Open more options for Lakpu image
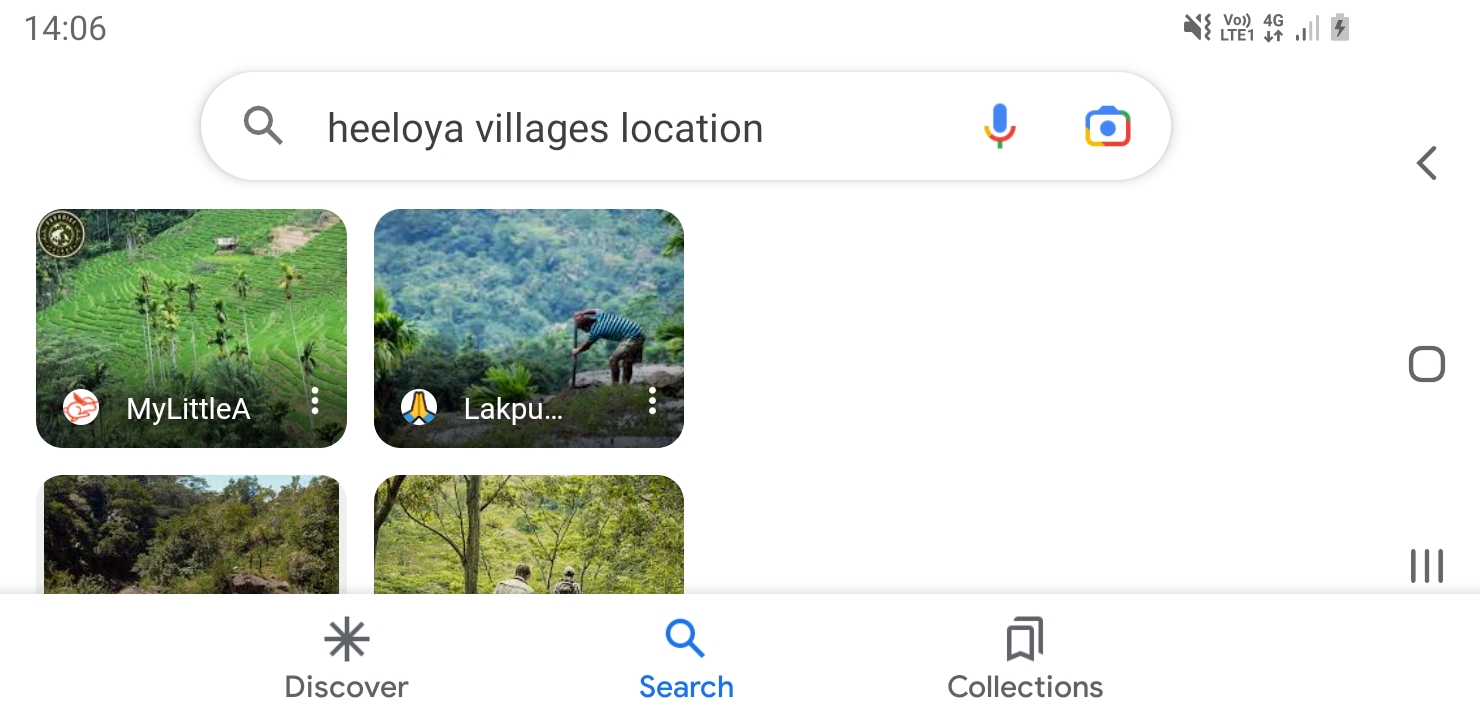Viewport: 1480px width, 720px height. click(x=652, y=401)
